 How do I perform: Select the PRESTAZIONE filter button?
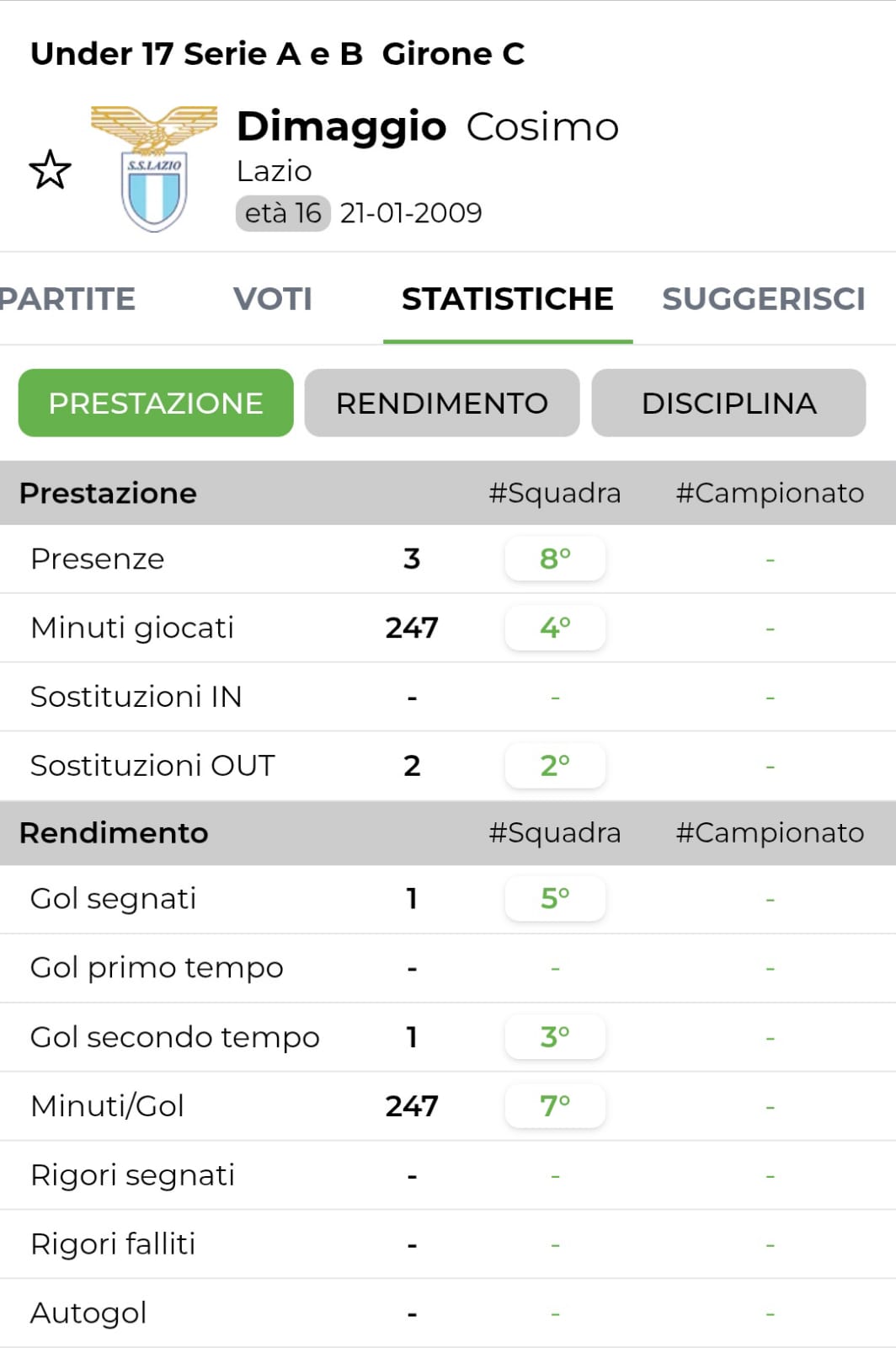[156, 403]
